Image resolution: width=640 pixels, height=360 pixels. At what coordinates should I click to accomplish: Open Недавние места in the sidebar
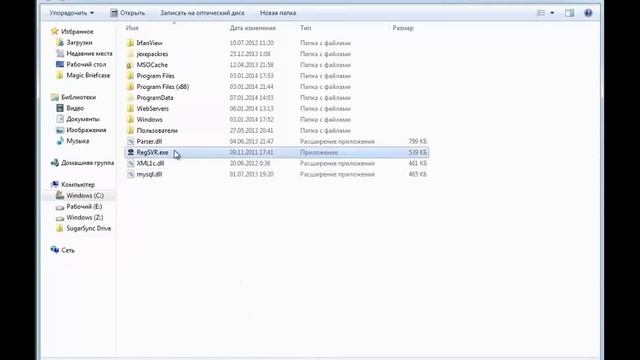89,53
